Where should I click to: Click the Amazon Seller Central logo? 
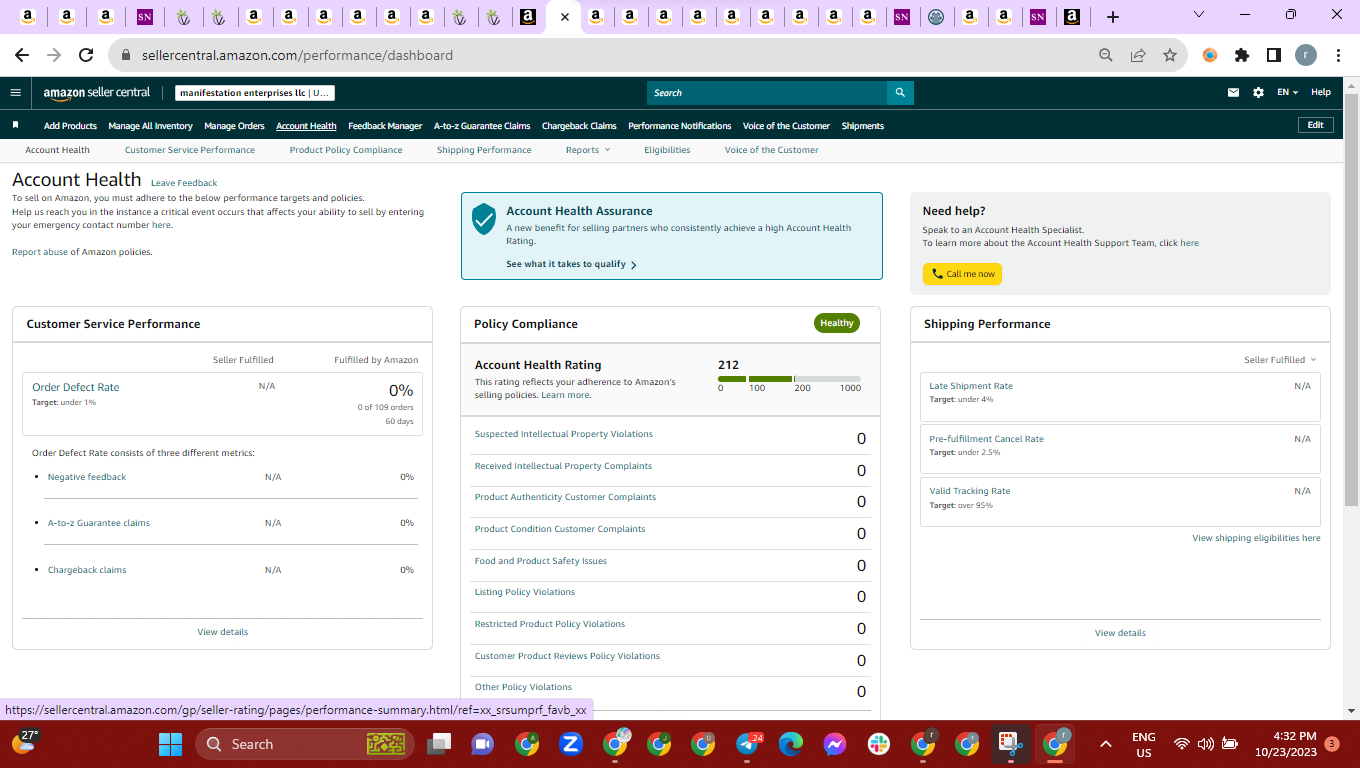(x=97, y=93)
